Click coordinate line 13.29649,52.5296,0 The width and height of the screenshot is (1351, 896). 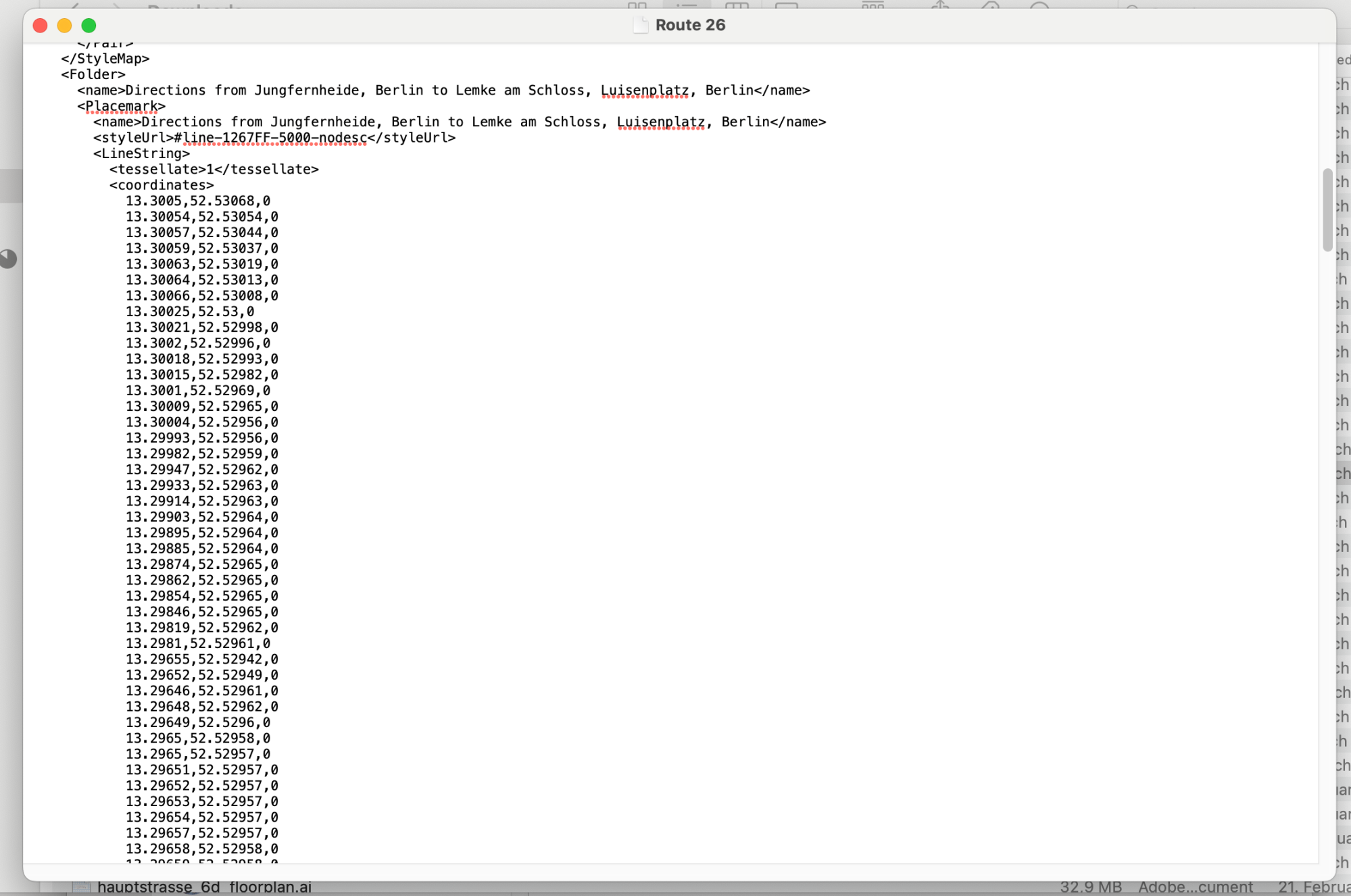point(198,723)
